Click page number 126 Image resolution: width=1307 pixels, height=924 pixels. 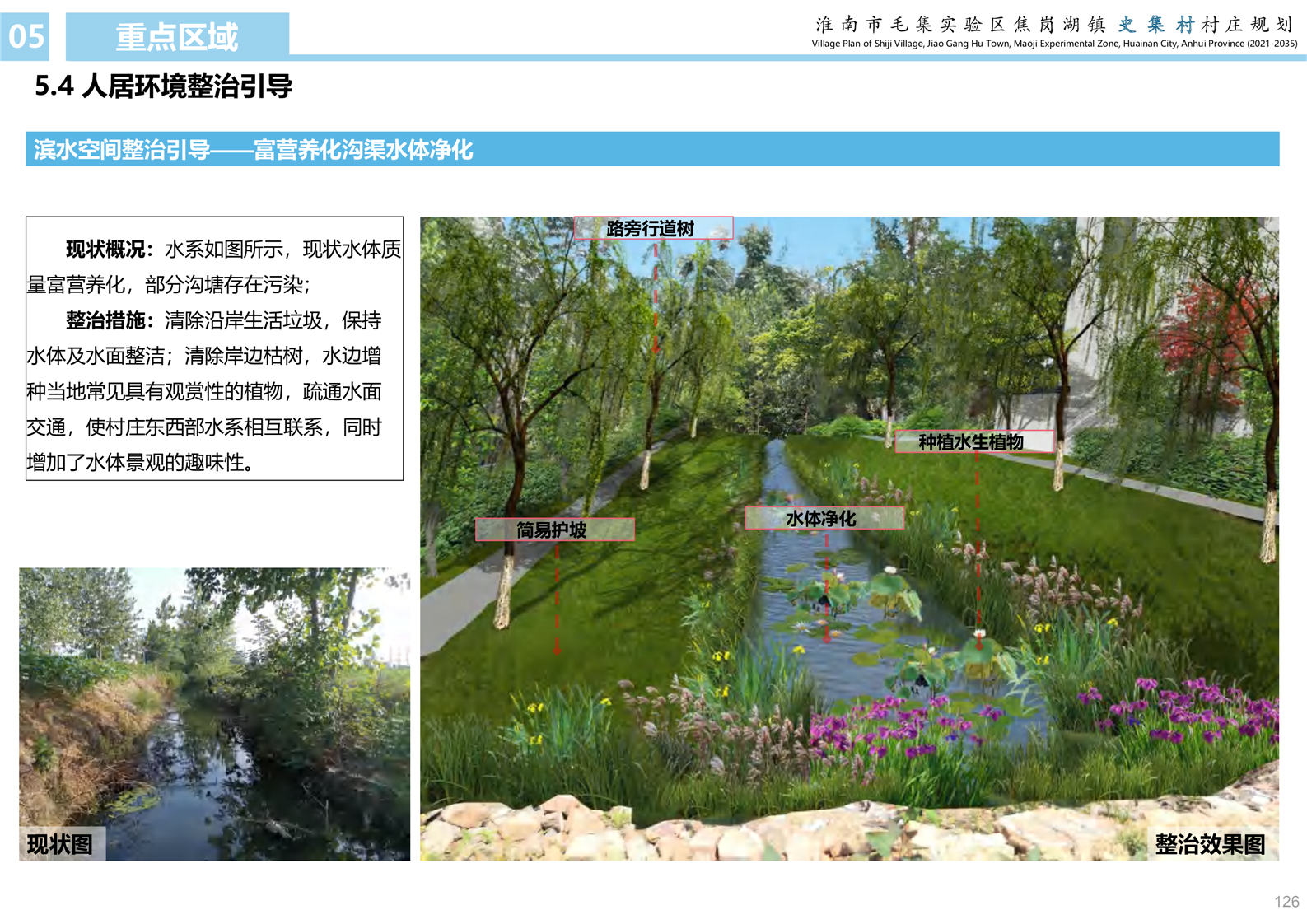point(1286,901)
